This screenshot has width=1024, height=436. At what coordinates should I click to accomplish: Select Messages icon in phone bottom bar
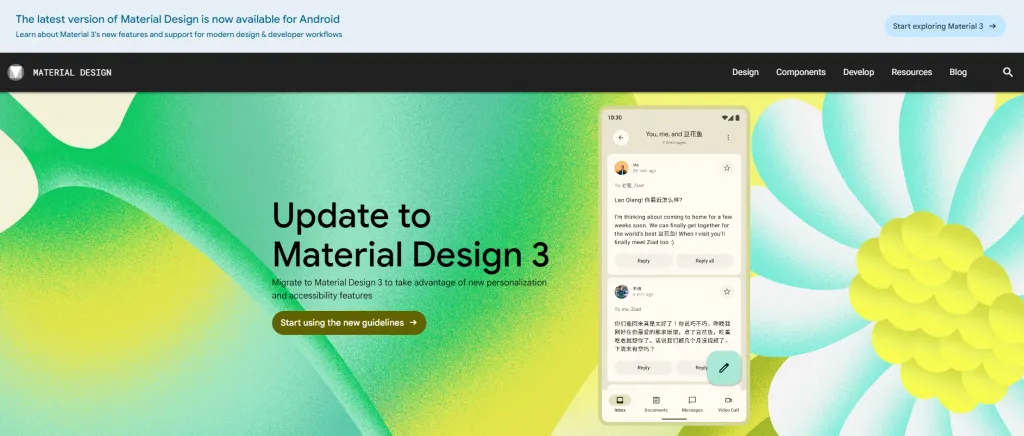(692, 400)
